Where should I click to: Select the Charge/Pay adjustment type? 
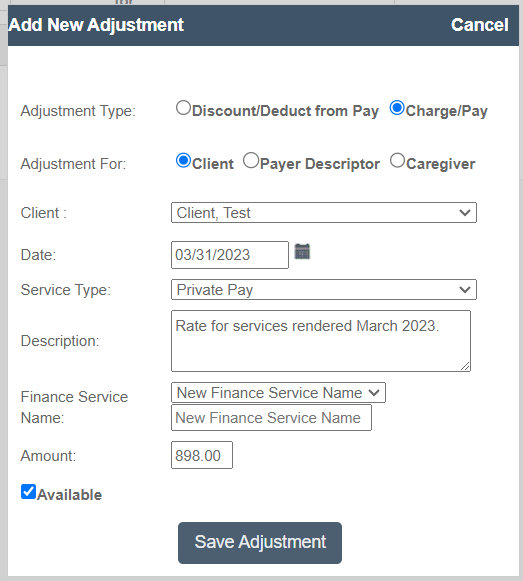pyautogui.click(x=397, y=108)
